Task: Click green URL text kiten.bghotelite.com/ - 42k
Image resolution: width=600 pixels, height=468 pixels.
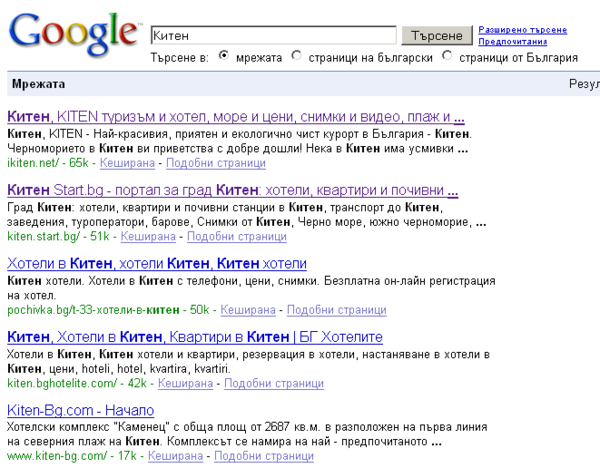Action: 77,383
